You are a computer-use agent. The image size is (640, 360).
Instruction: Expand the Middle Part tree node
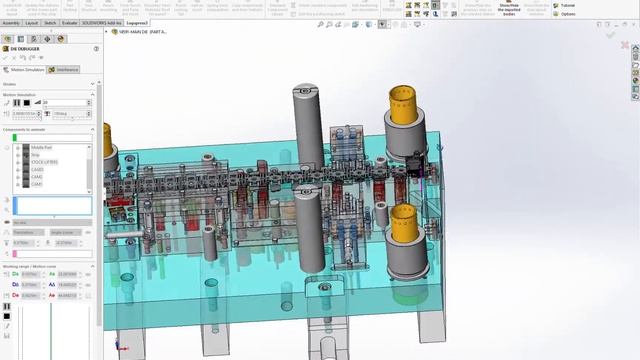[x=18, y=148]
